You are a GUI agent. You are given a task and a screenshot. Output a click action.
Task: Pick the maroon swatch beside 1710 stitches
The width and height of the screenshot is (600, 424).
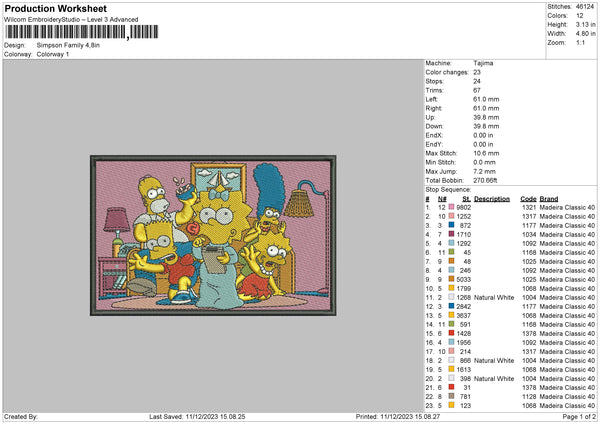452,234
